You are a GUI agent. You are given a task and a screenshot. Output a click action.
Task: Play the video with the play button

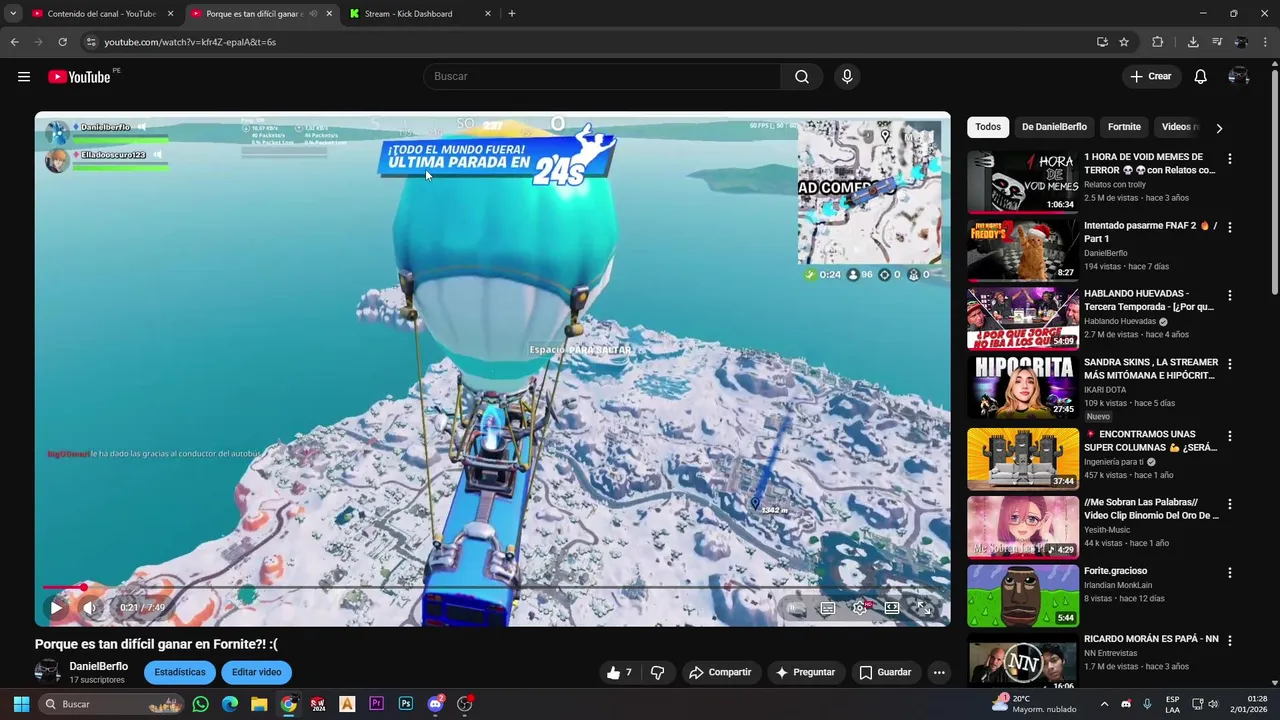pyautogui.click(x=56, y=607)
